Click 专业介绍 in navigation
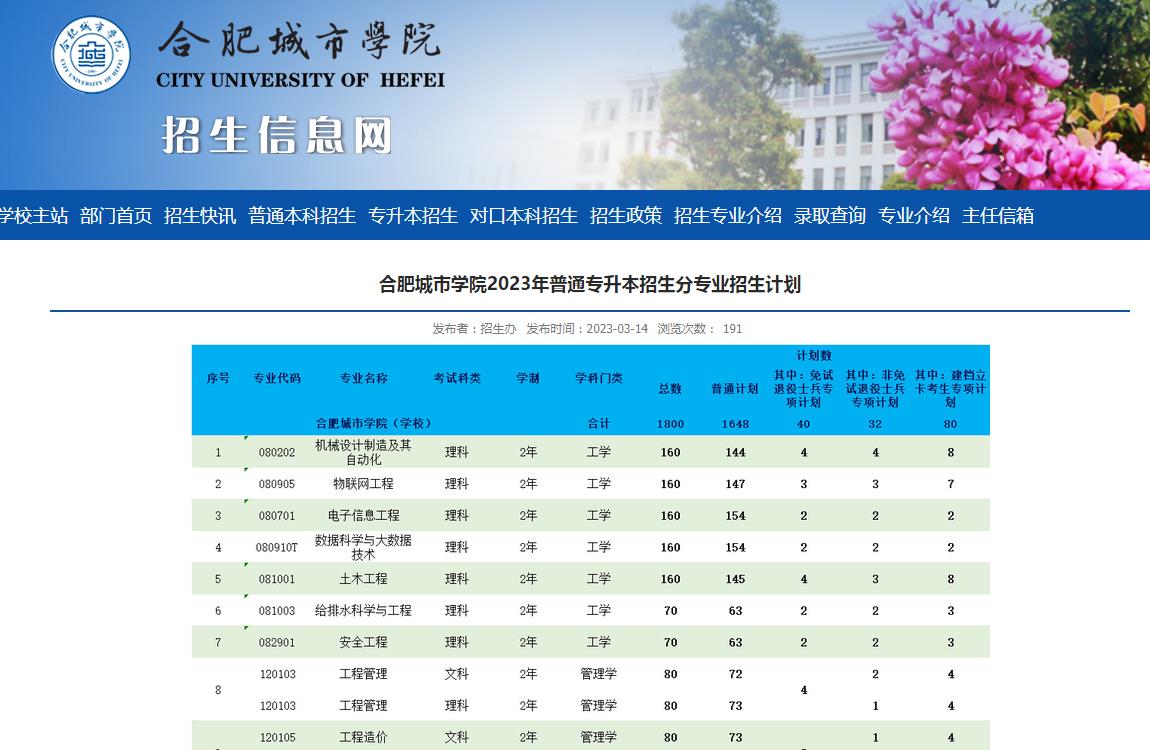This screenshot has width=1150, height=750. pyautogui.click(x=914, y=216)
